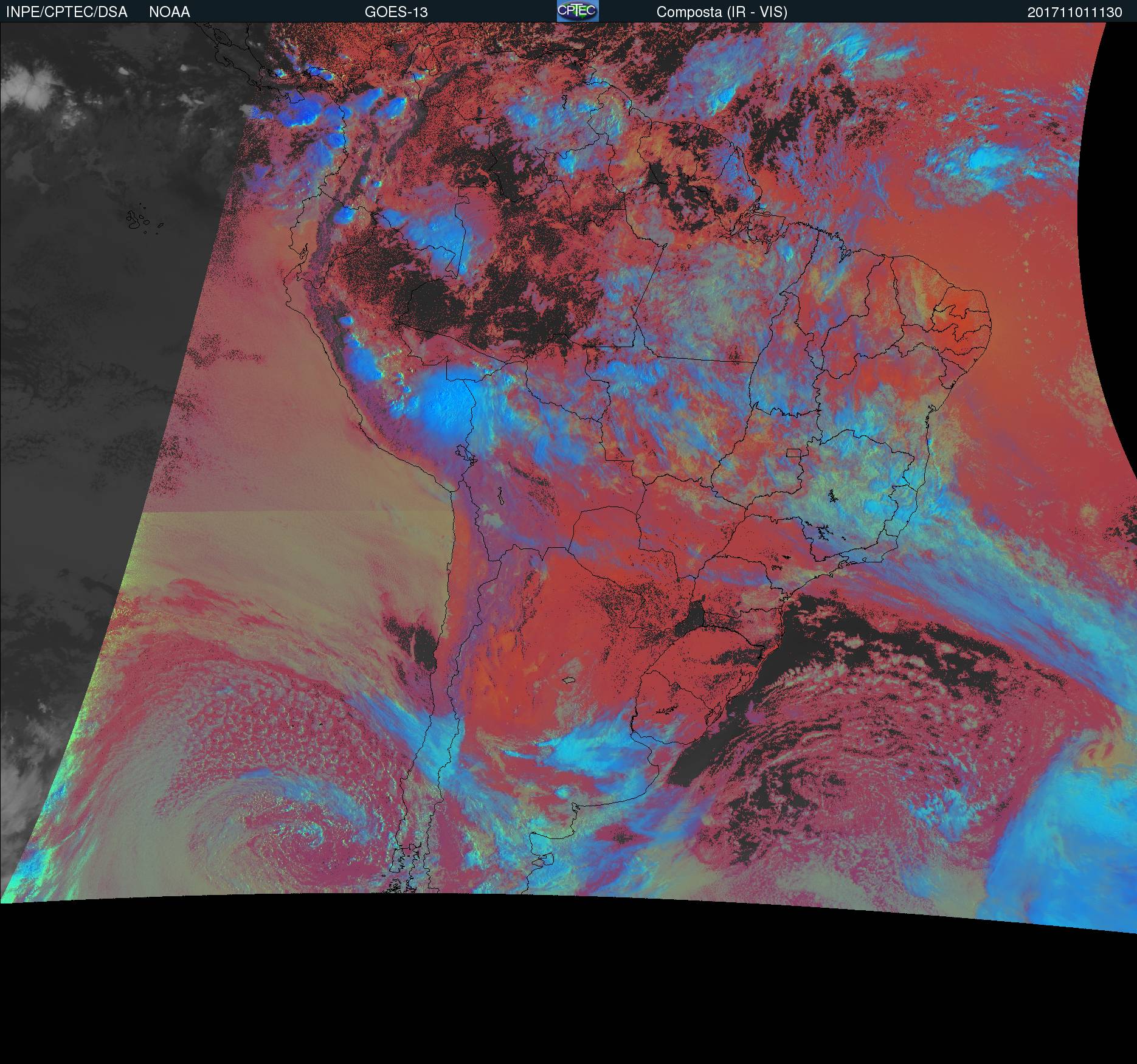Click the CPTEC logo in the header
The width and height of the screenshot is (1137, 1064).
coord(577,11)
